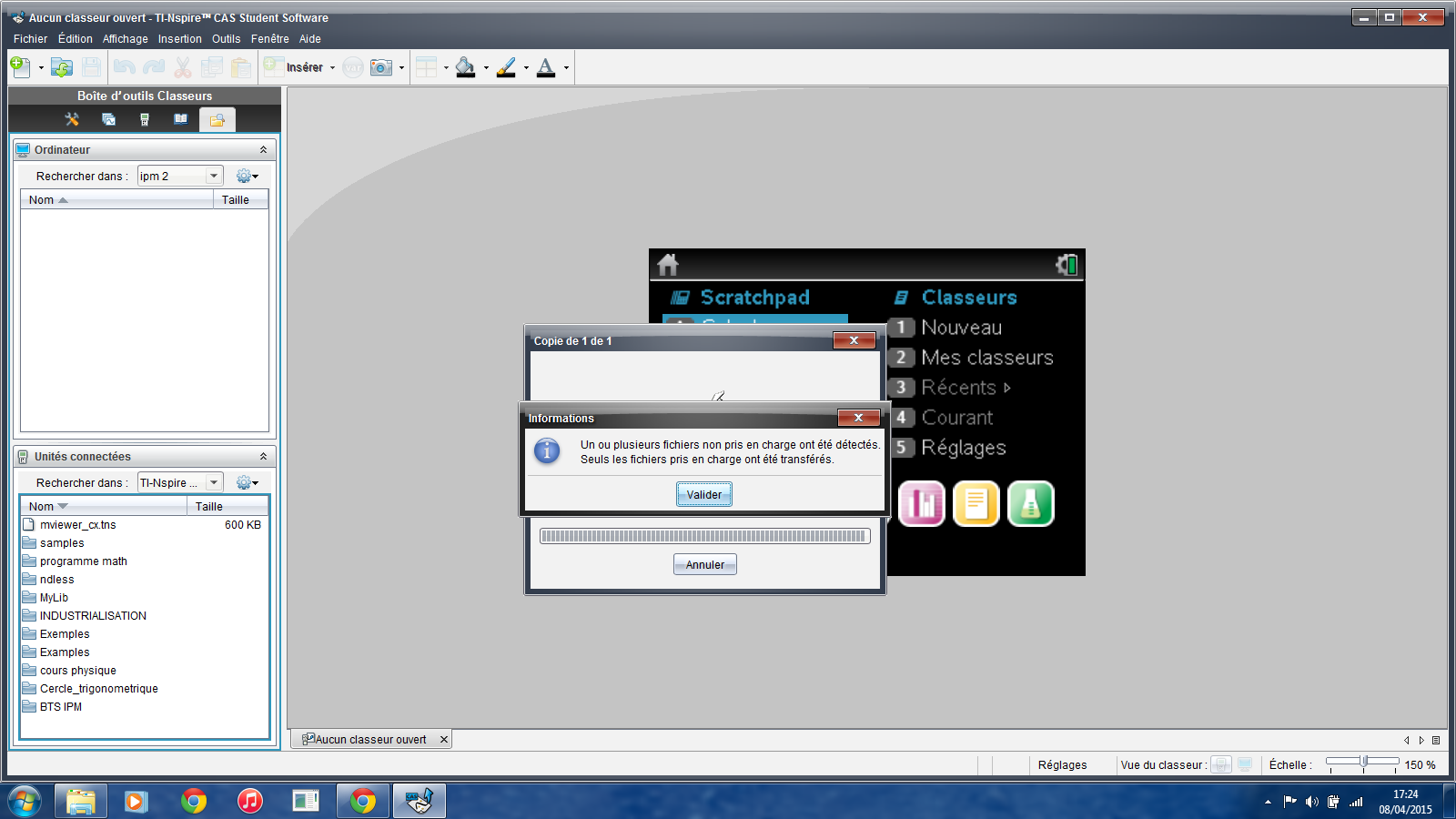Select Réglages entry numbered 5 on calculator
1456x819 pixels.
(948, 448)
